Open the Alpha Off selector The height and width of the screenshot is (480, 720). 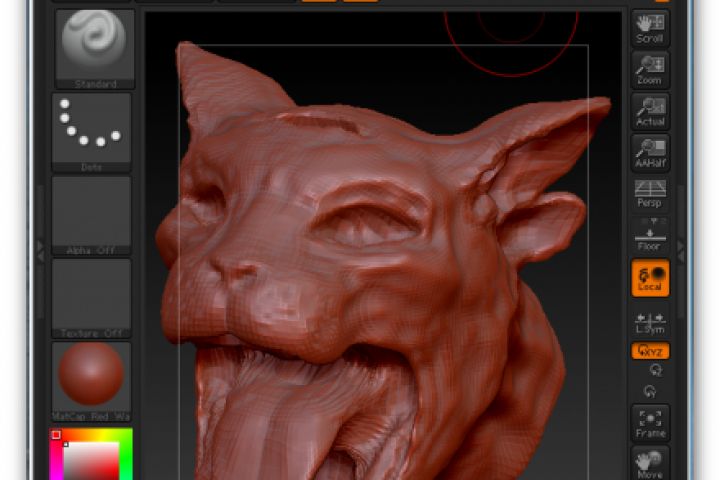click(x=91, y=216)
